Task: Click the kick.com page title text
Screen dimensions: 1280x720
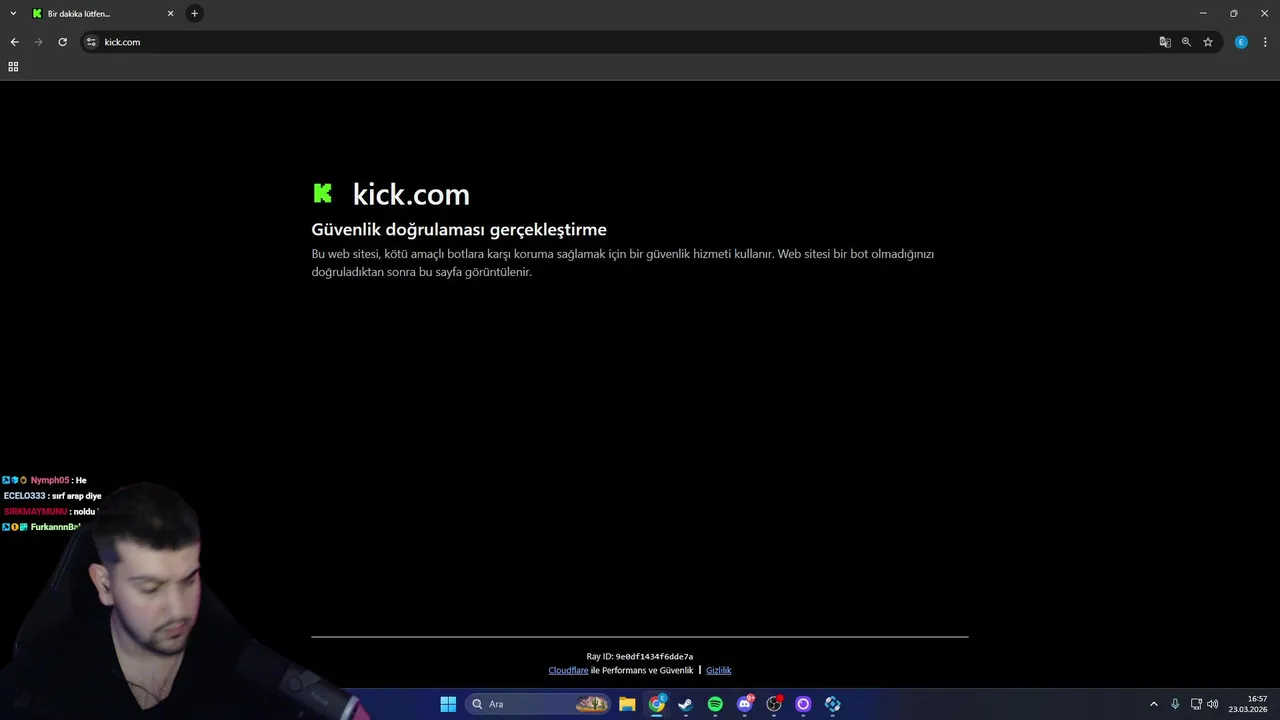Action: (x=411, y=194)
